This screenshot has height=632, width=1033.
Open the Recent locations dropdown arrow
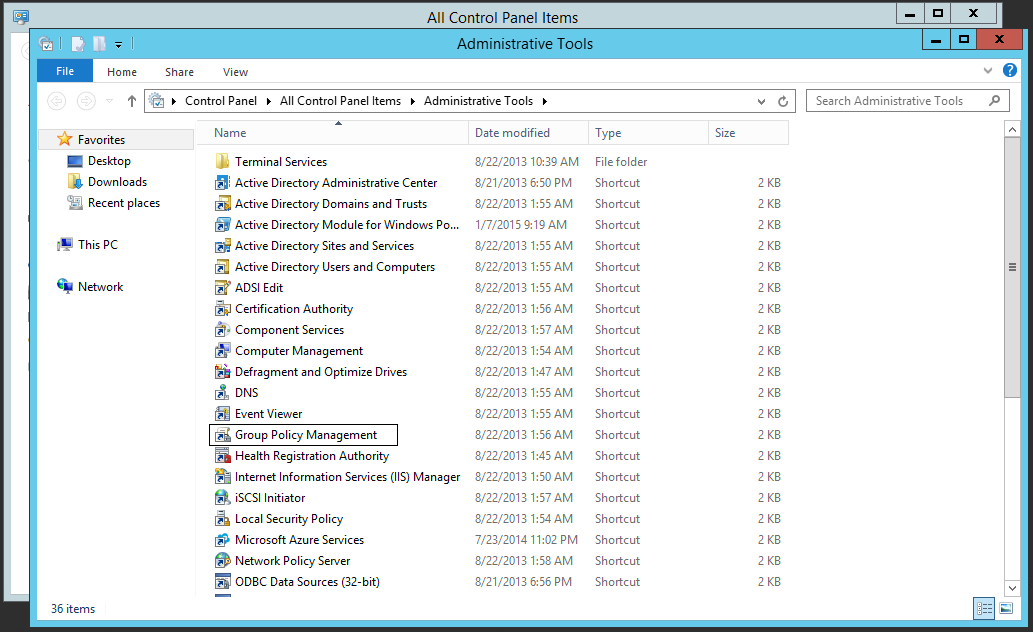click(x=109, y=101)
